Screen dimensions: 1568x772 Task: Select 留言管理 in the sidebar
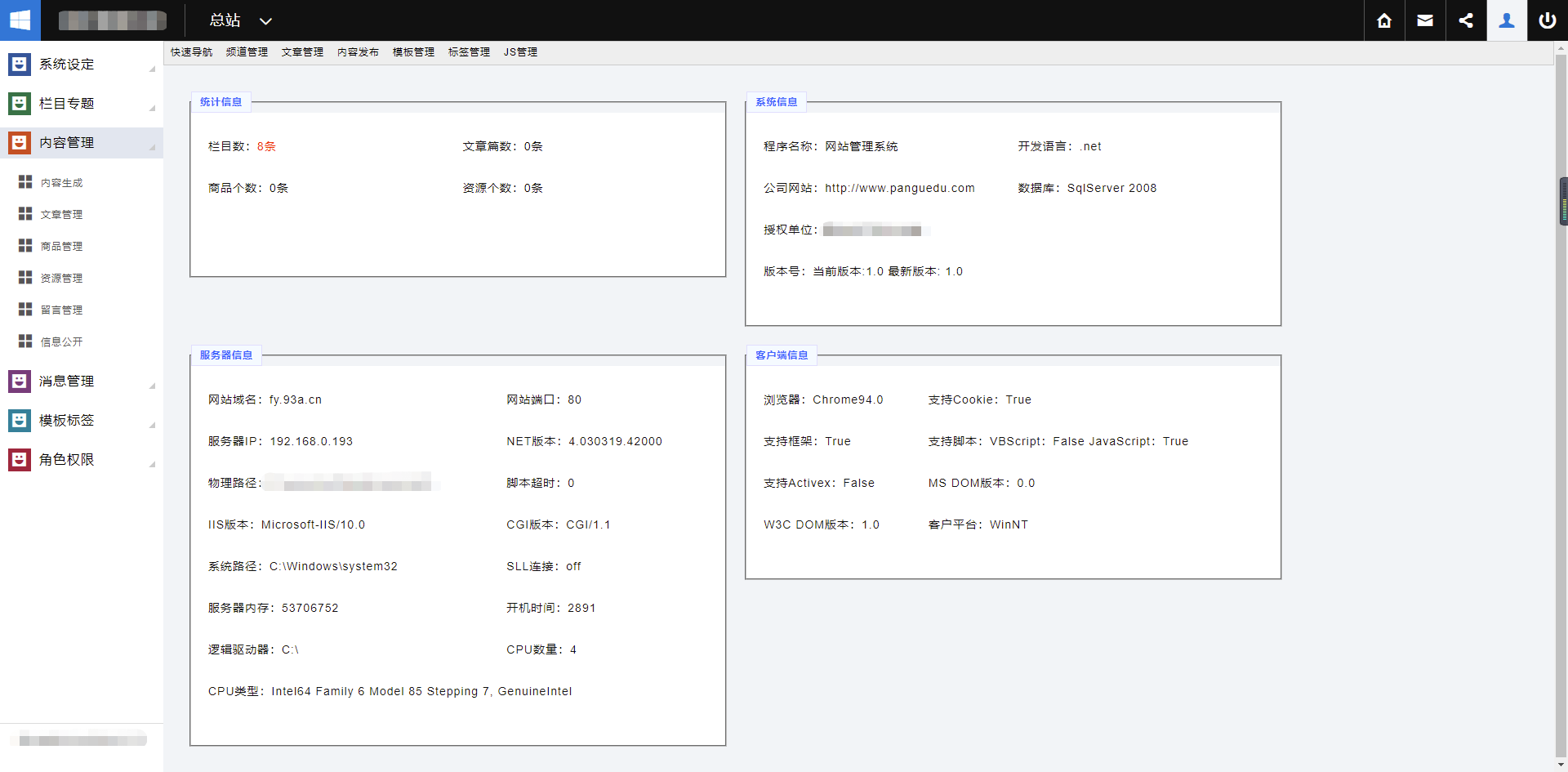pyautogui.click(x=62, y=310)
